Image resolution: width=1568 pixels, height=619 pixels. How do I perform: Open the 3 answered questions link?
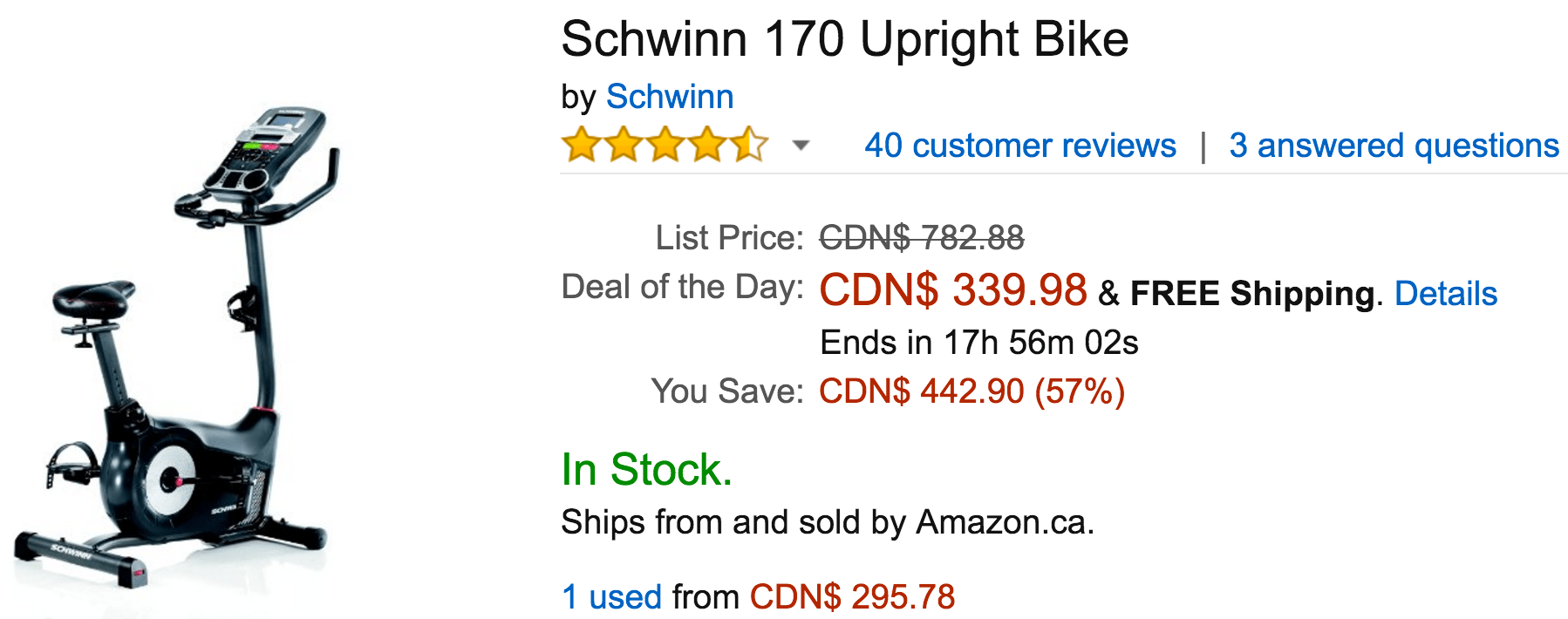click(1394, 146)
